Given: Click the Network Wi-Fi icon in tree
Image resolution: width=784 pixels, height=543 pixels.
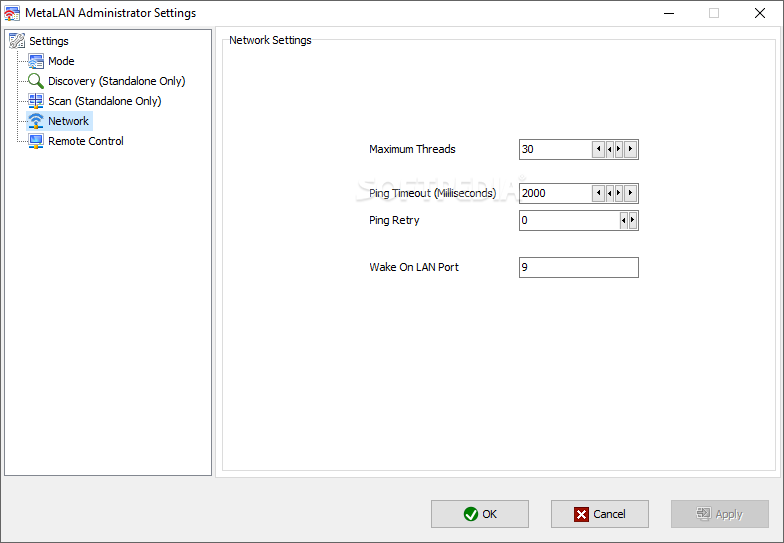Looking at the screenshot, I should (x=36, y=121).
